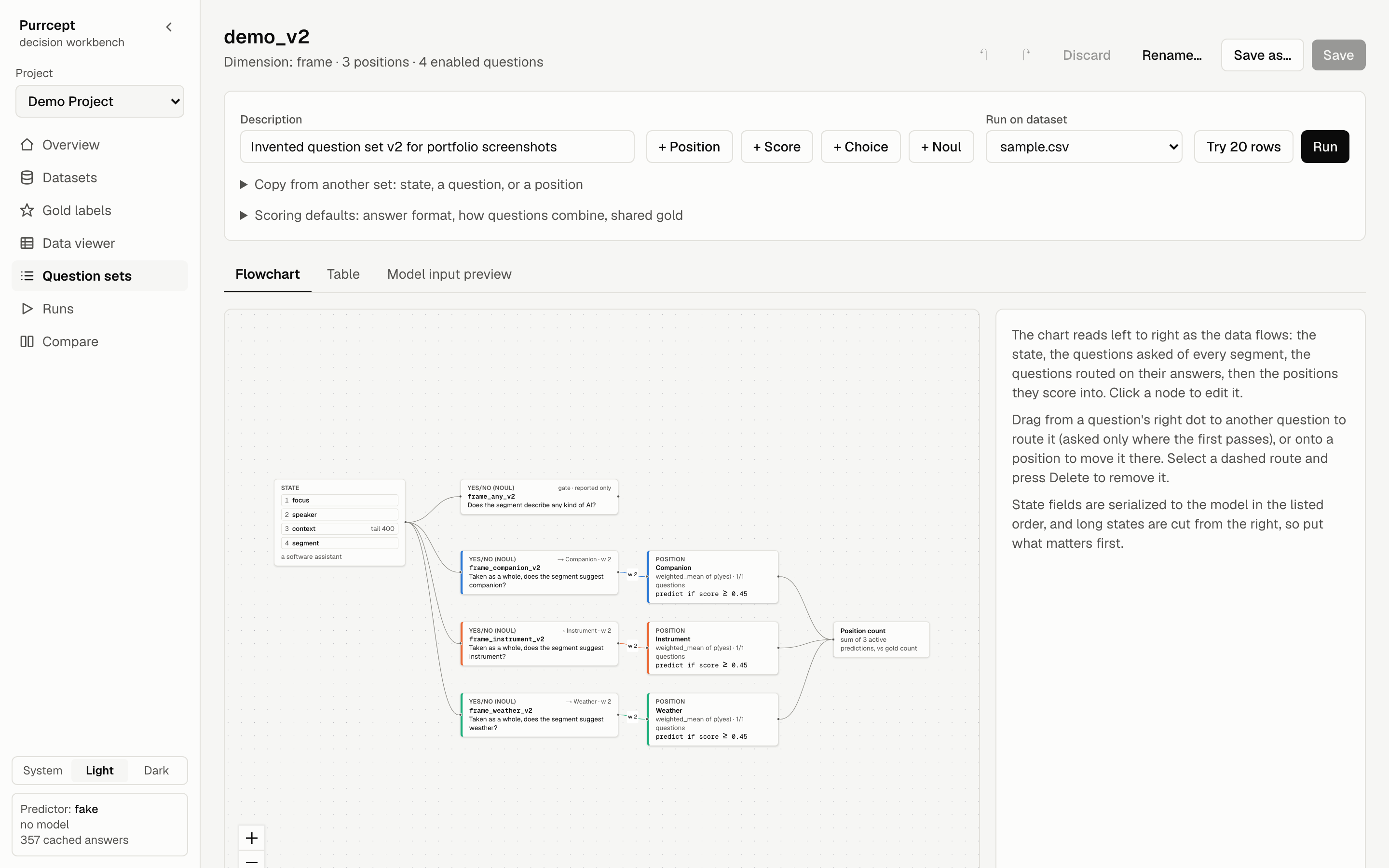Image resolution: width=1389 pixels, height=868 pixels.
Task: Click the Rename... button
Action: coord(1171,54)
